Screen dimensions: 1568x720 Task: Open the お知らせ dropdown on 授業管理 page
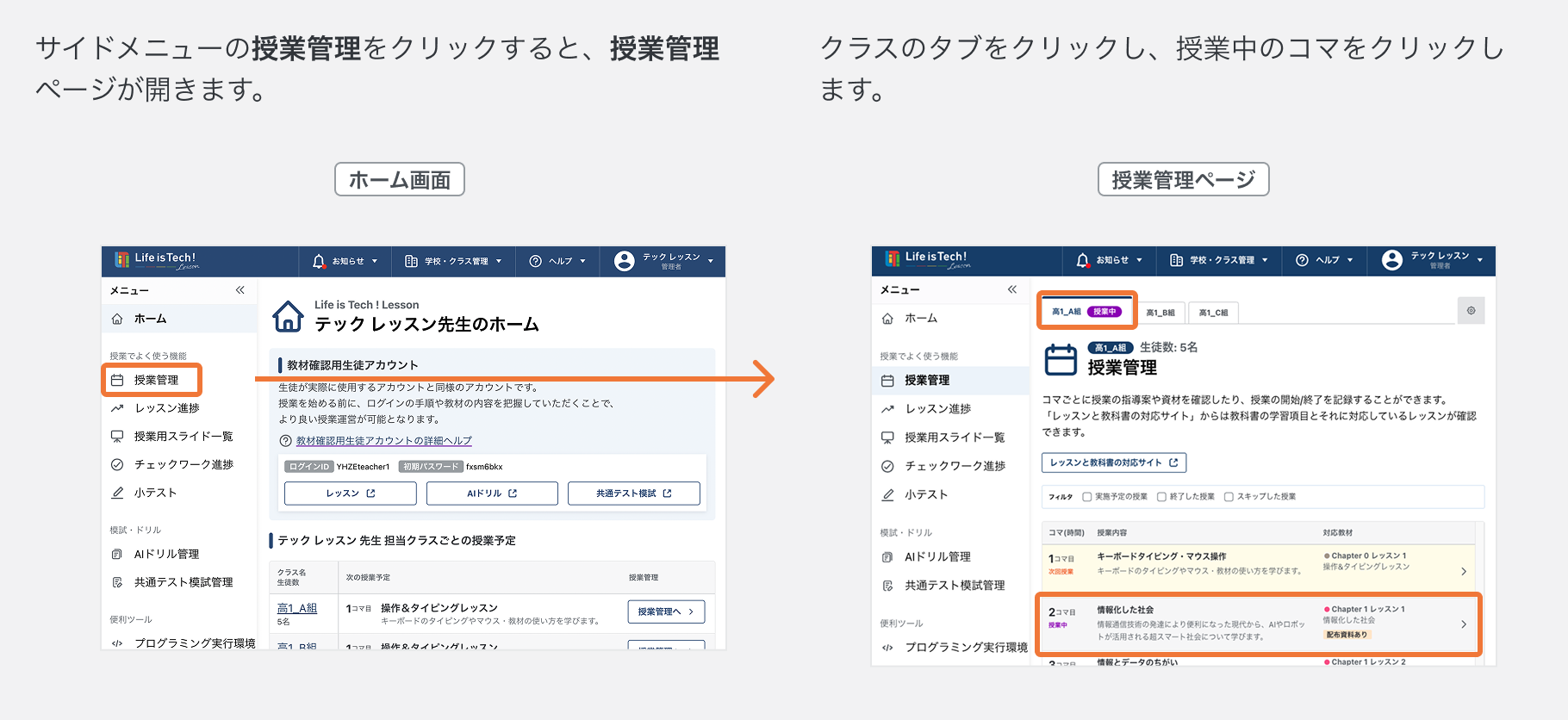[1110, 260]
